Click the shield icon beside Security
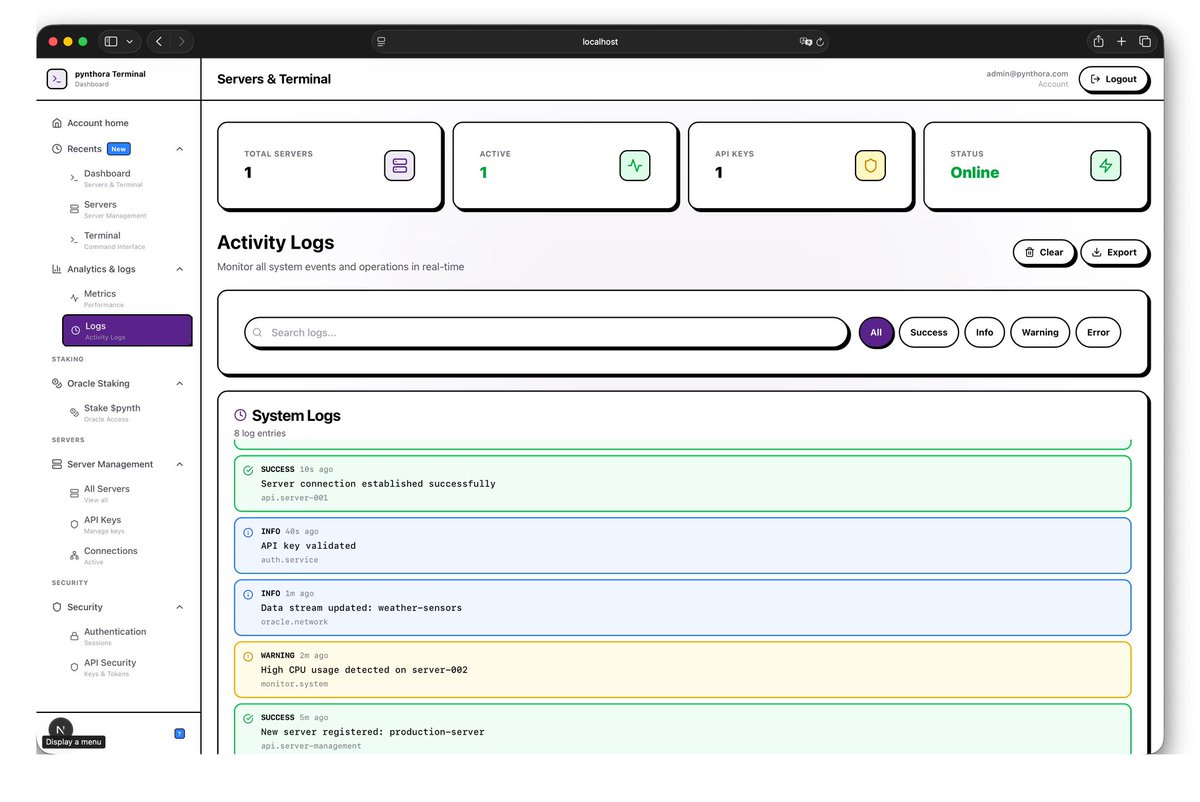1200x802 pixels. click(57, 607)
